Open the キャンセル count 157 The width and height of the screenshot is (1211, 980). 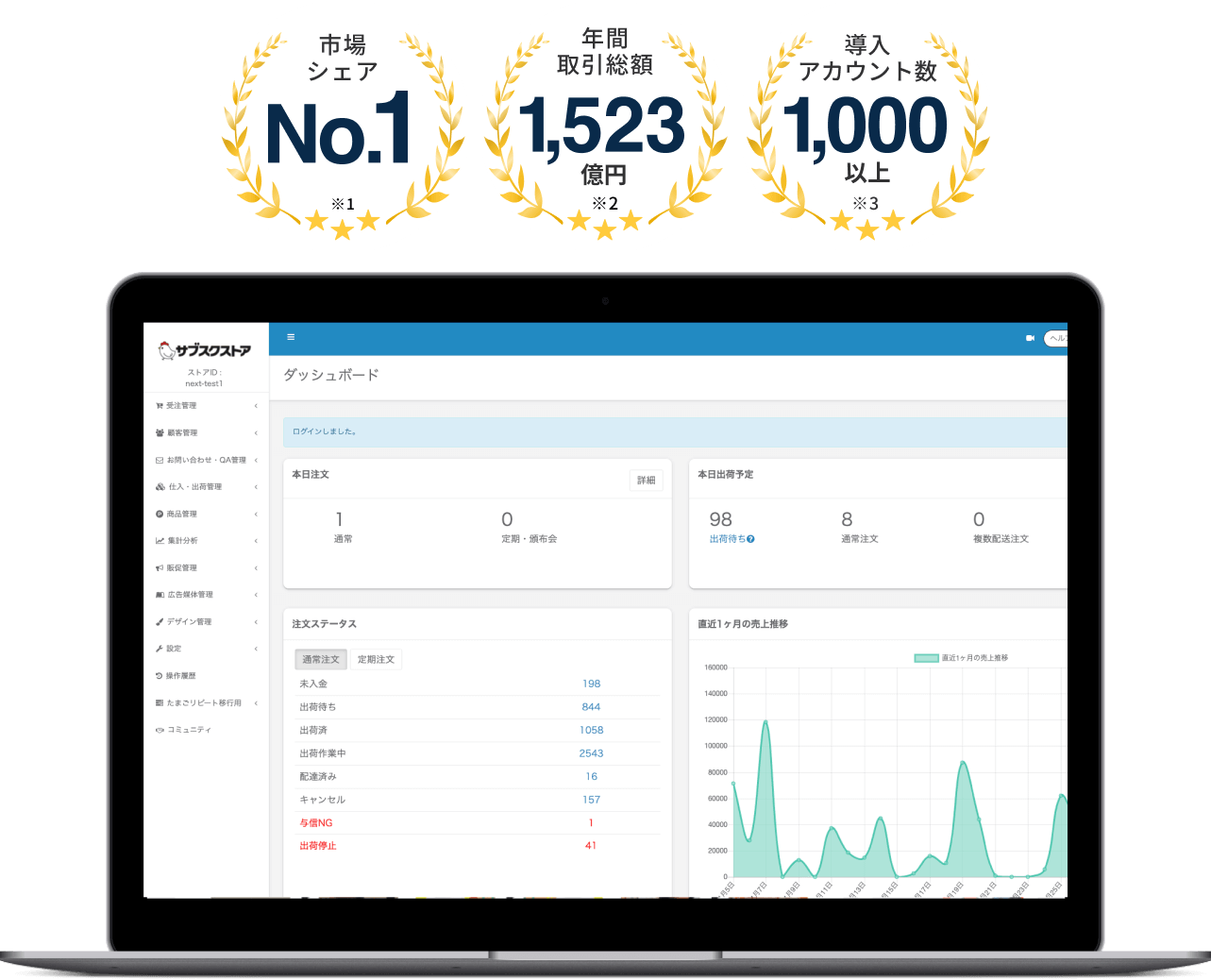point(591,800)
